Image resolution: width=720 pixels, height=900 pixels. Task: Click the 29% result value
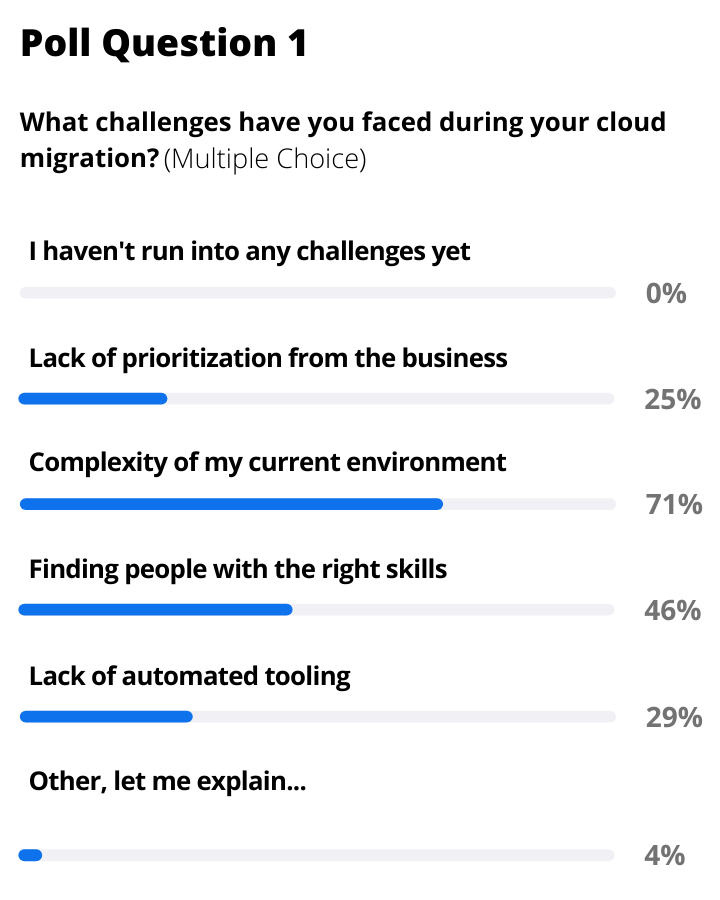pos(673,717)
